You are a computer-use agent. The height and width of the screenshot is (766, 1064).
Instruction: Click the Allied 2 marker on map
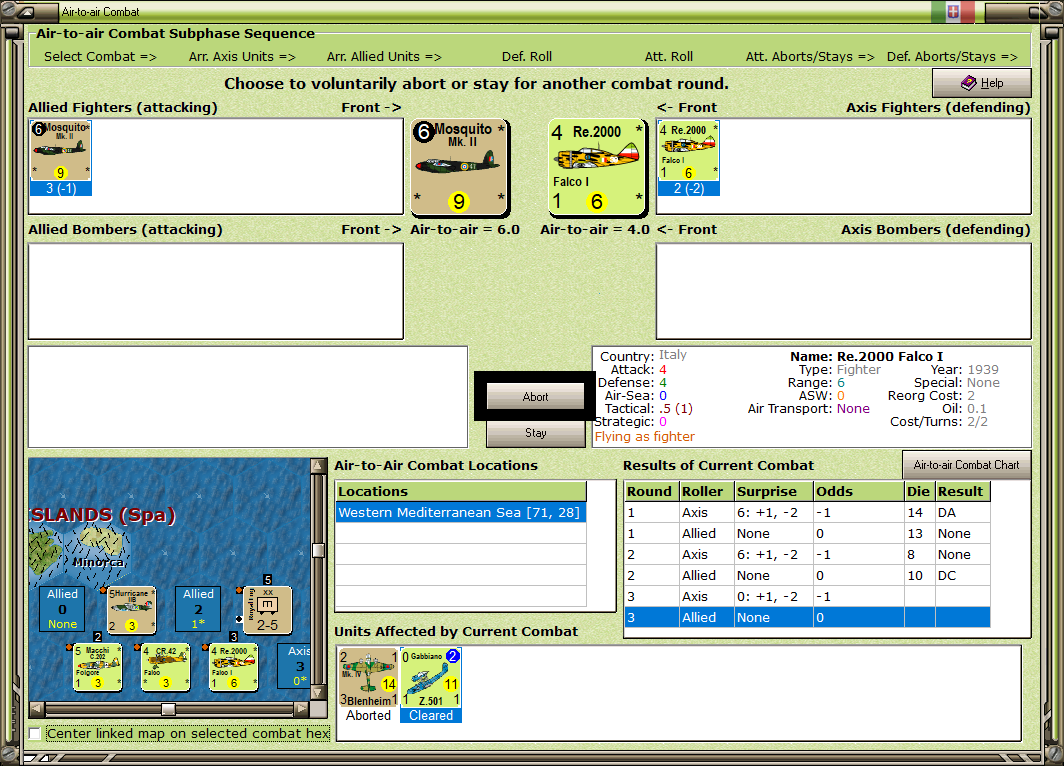pos(198,609)
